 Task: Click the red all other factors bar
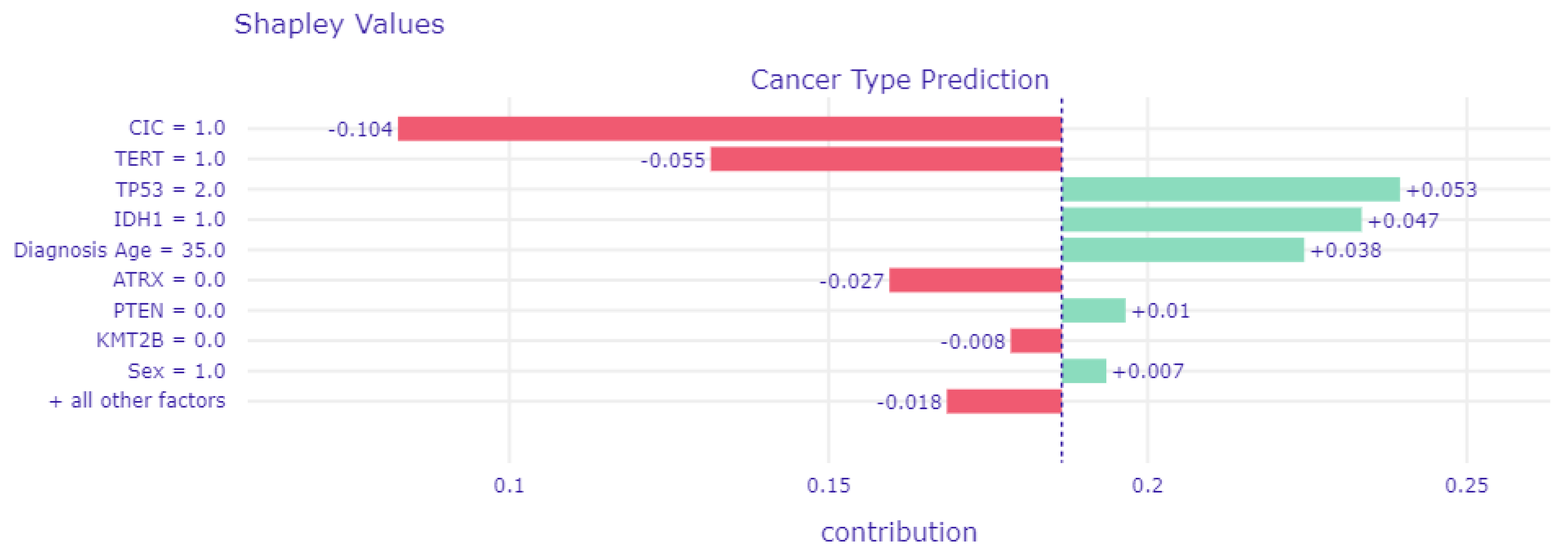point(1004,402)
